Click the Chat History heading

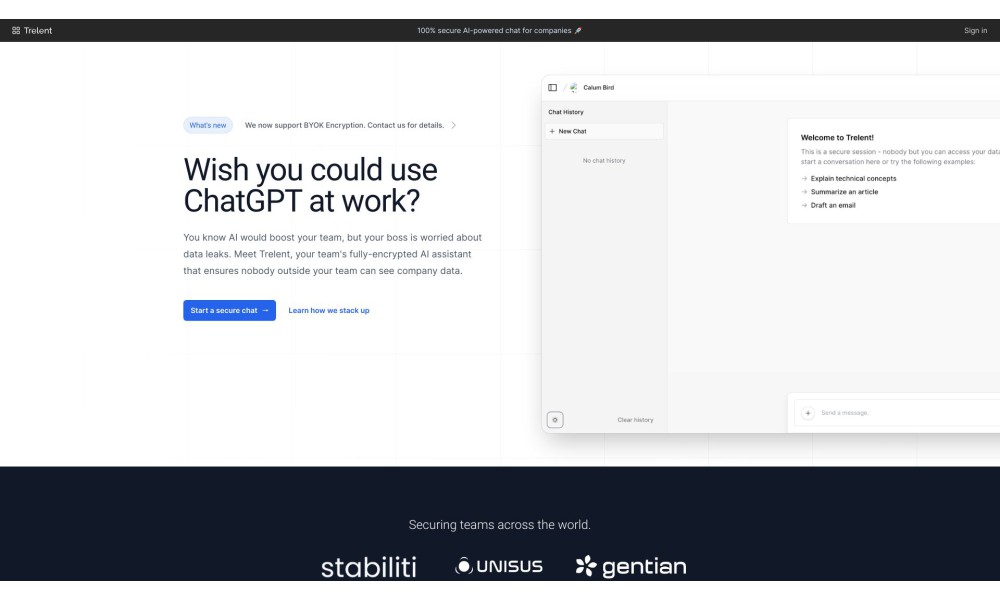pyautogui.click(x=566, y=112)
